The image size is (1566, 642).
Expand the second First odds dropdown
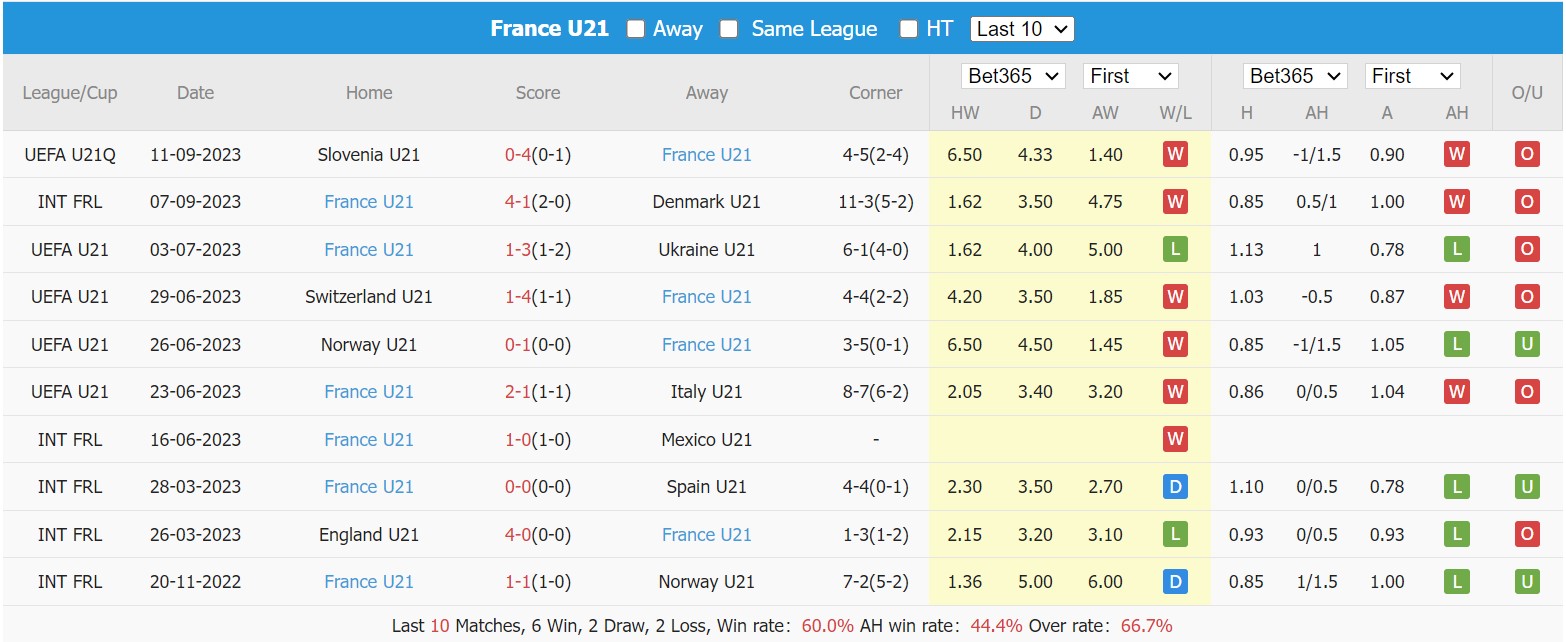click(1414, 76)
